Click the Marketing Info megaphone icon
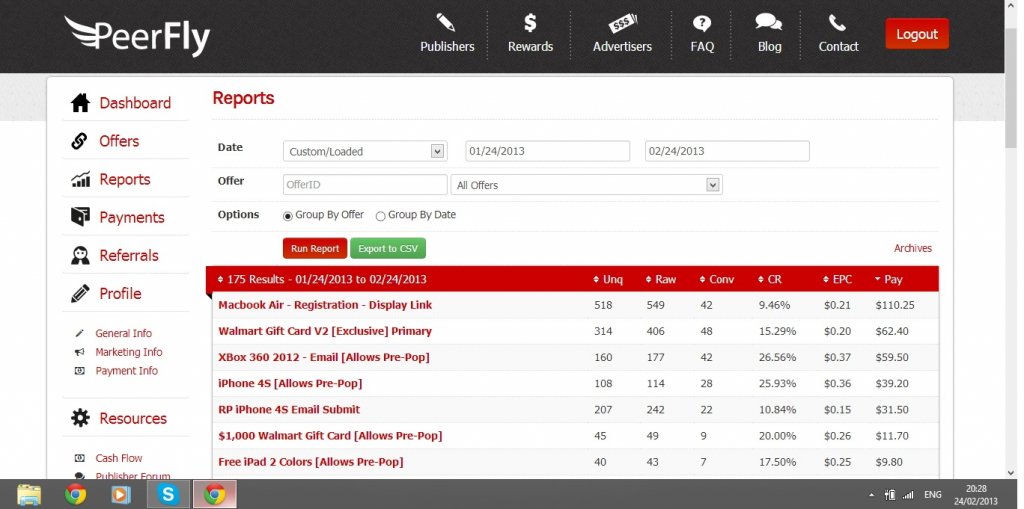Screen dimensions: 1024x509 tap(80, 352)
